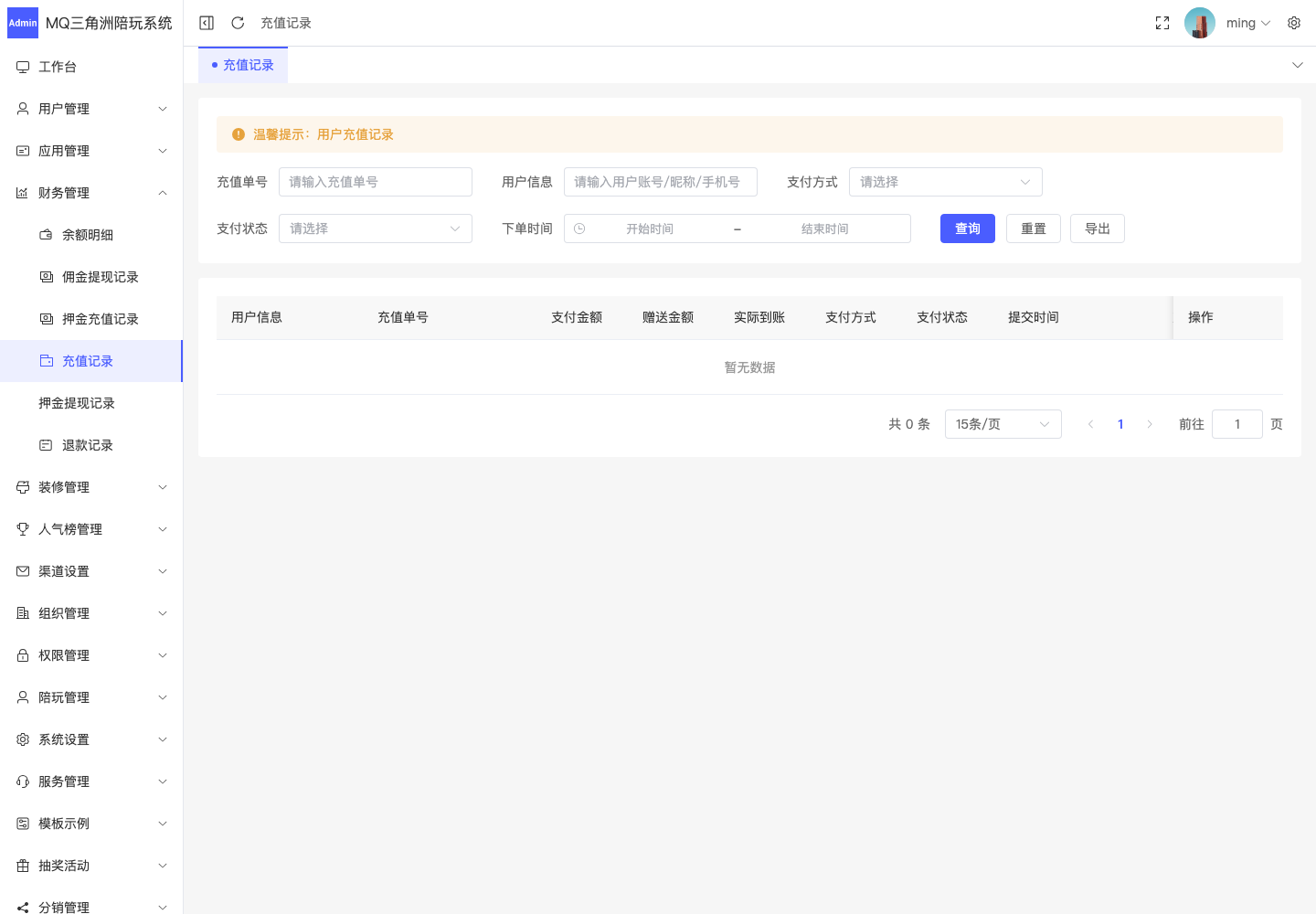Open 佣金提现记录 page
This screenshot has height=914, width=1316.
pyautogui.click(x=91, y=277)
